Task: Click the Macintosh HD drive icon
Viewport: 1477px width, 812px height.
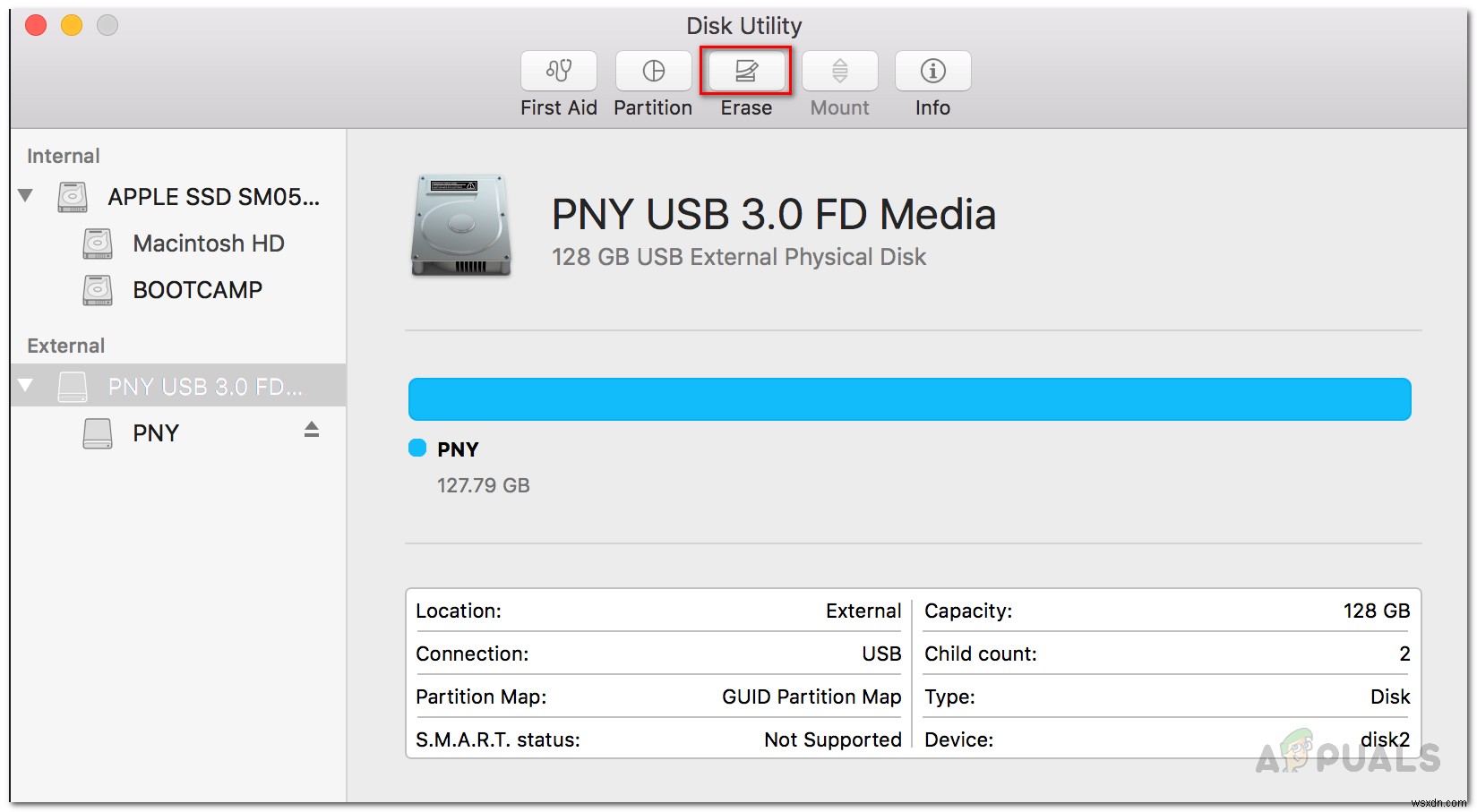Action: click(98, 244)
